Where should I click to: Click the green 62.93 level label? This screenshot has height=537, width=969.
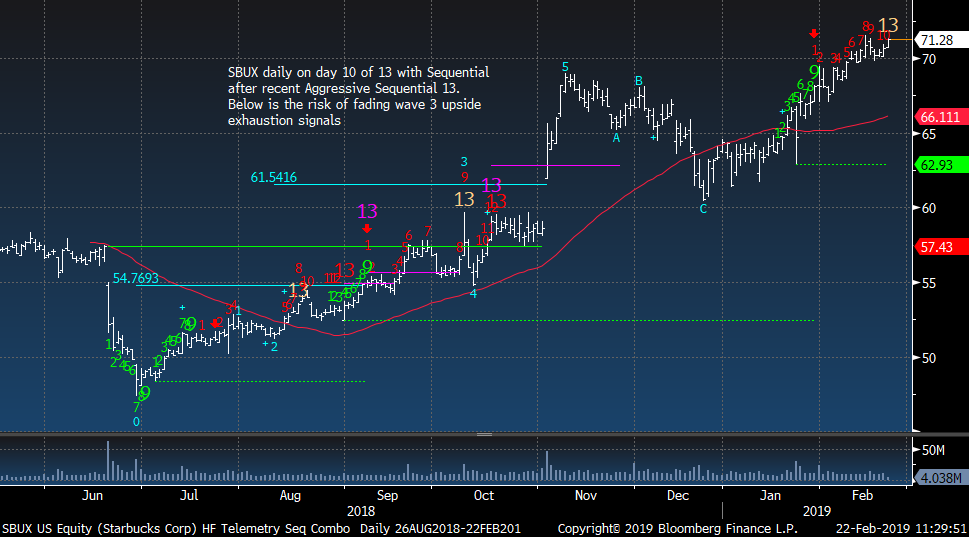pos(940,165)
